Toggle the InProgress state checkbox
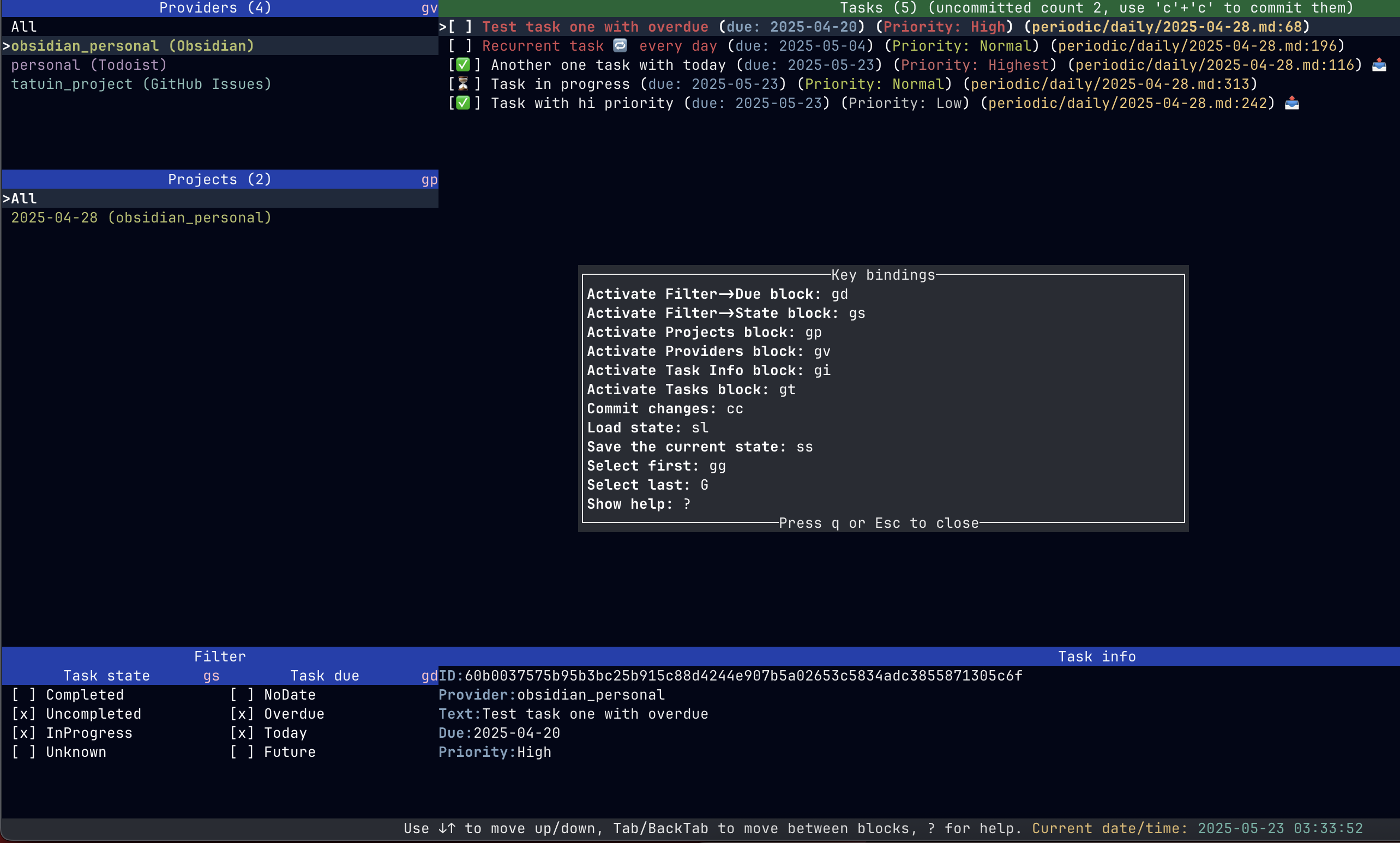Image resolution: width=1400 pixels, height=843 pixels. 24,733
